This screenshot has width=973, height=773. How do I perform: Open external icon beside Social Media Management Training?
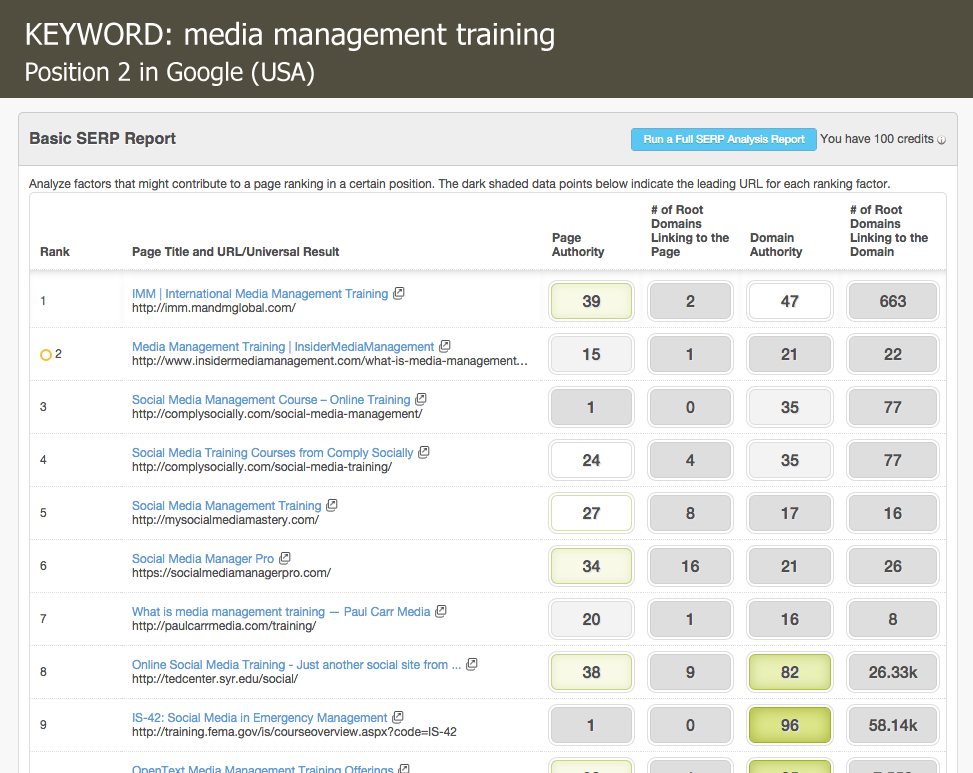click(x=332, y=505)
